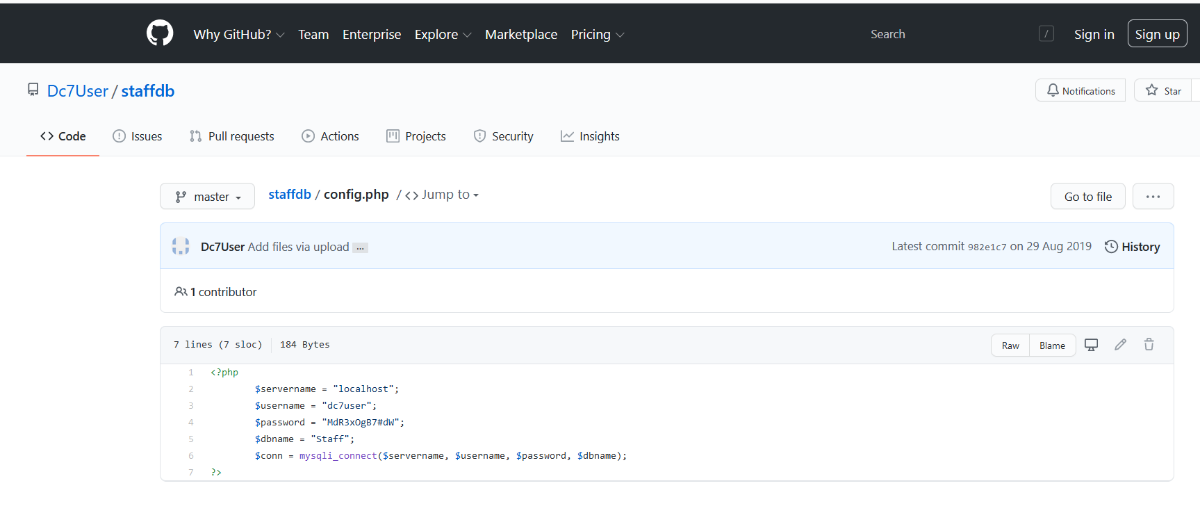1200x513 pixels.
Task: Click the $servername = "localhost" line
Action: click(x=326, y=389)
